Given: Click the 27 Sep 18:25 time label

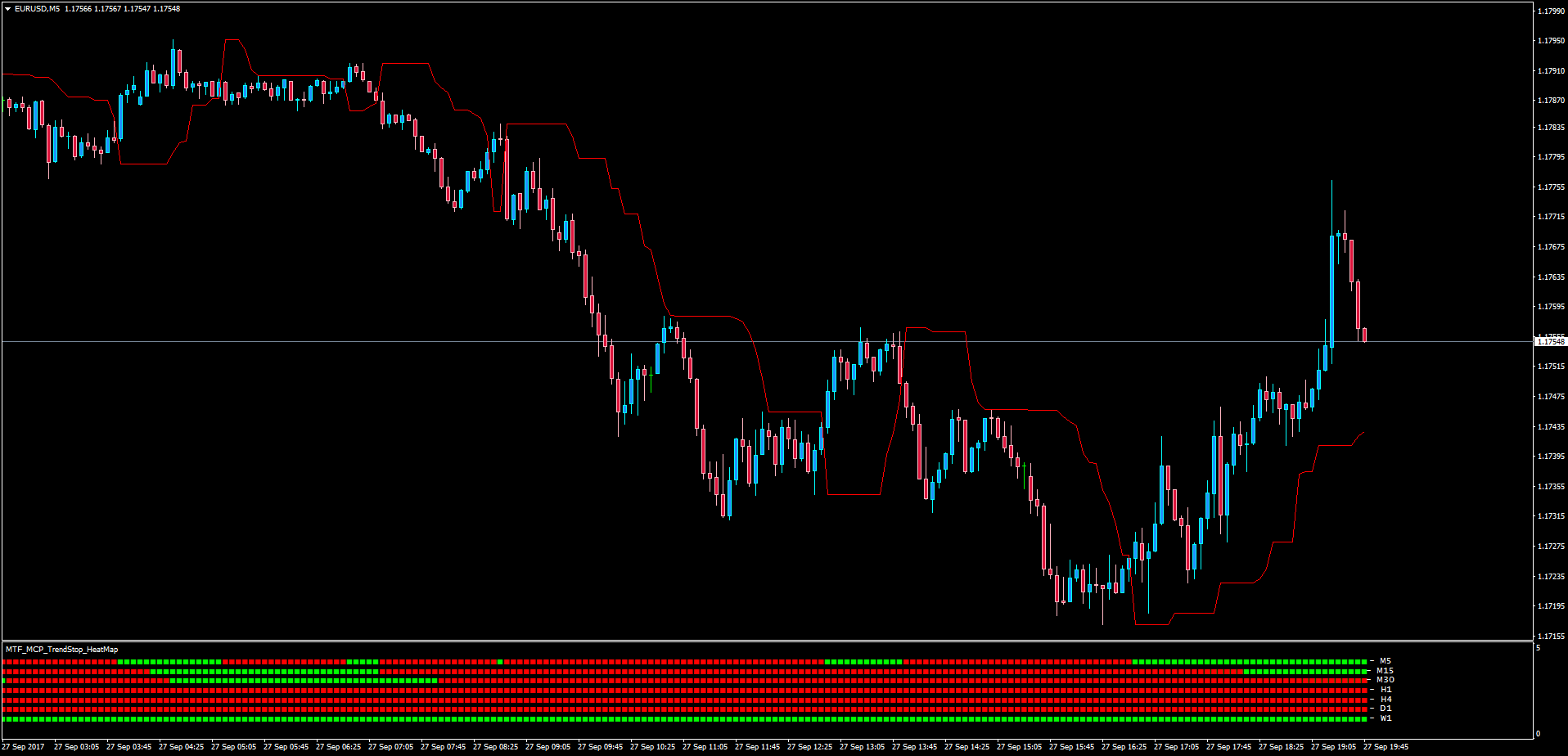Looking at the screenshot, I should coord(1281,747).
